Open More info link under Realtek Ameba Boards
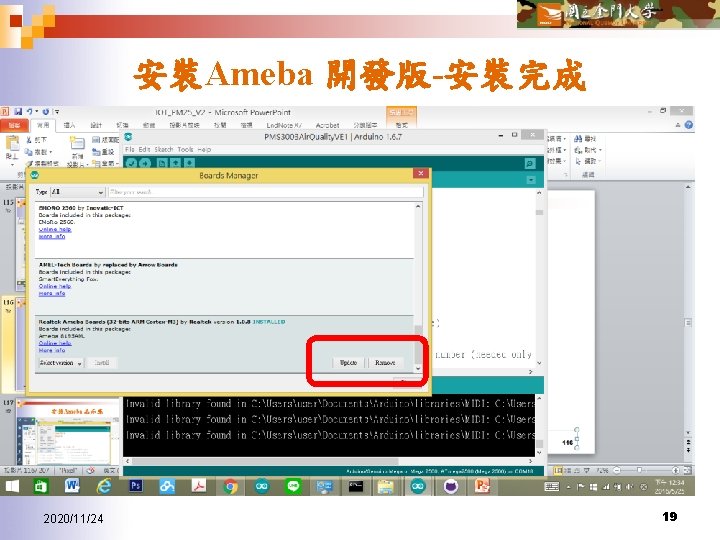The height and width of the screenshot is (540, 720). tap(52, 350)
